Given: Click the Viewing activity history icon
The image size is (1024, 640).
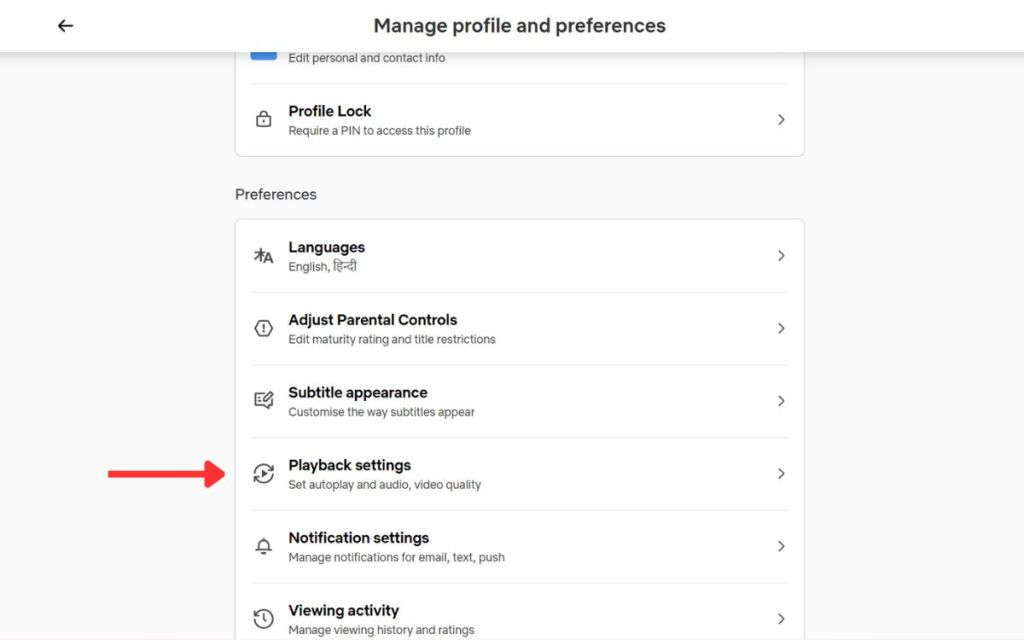Looking at the screenshot, I should [264, 619].
